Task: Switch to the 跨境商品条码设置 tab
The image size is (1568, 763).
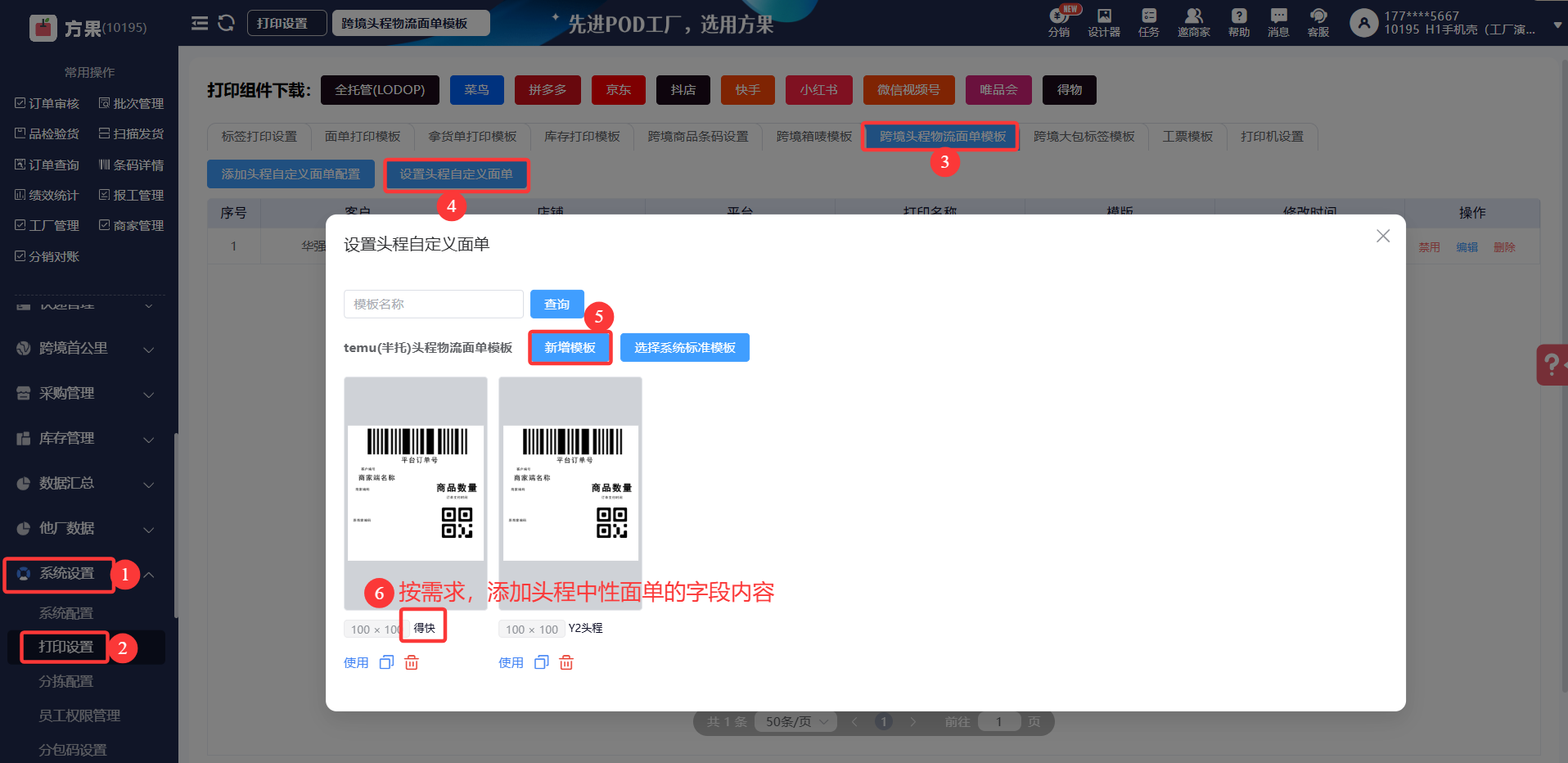Action: click(698, 137)
